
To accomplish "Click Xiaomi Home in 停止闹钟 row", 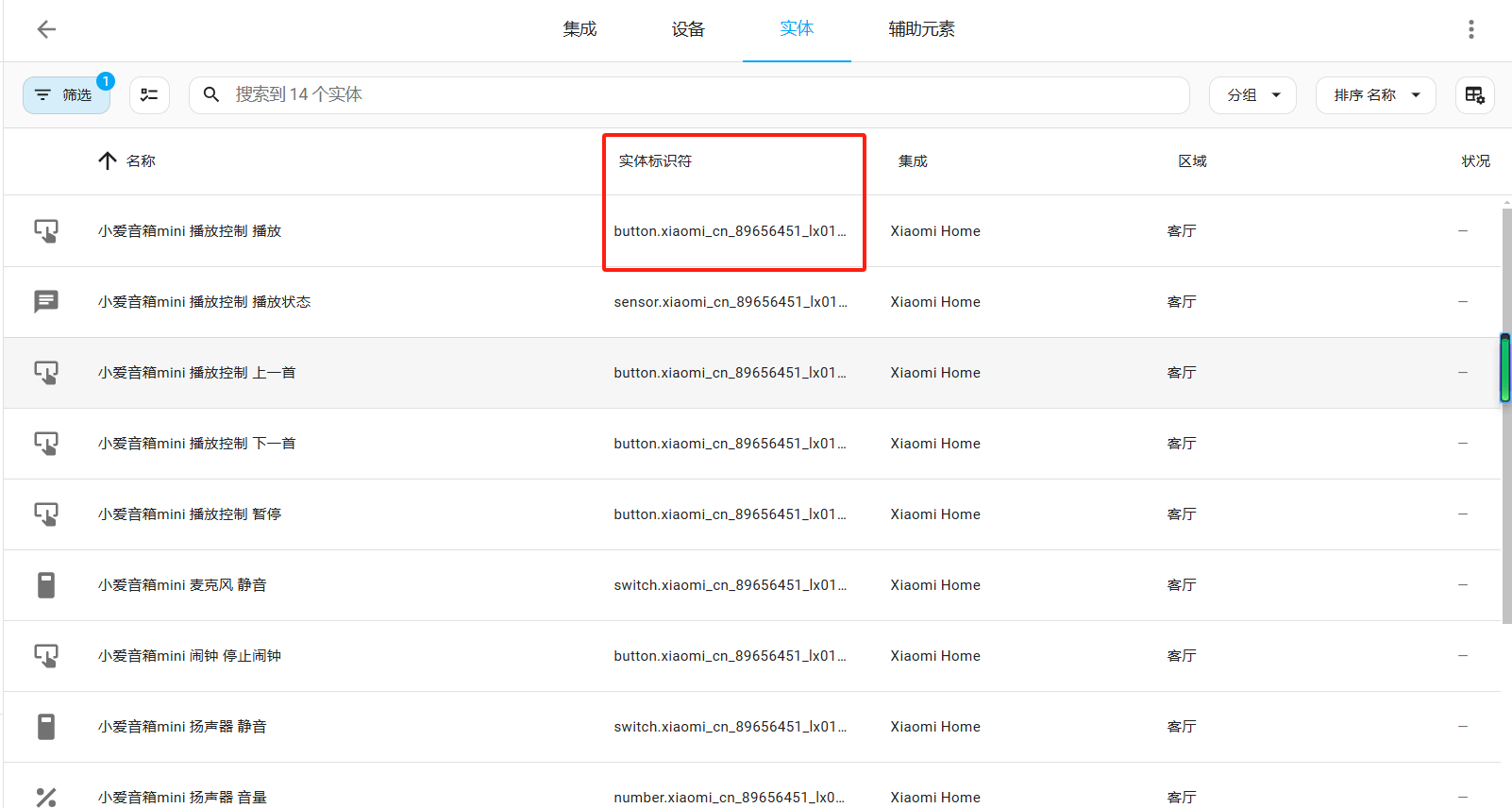I will (935, 656).
